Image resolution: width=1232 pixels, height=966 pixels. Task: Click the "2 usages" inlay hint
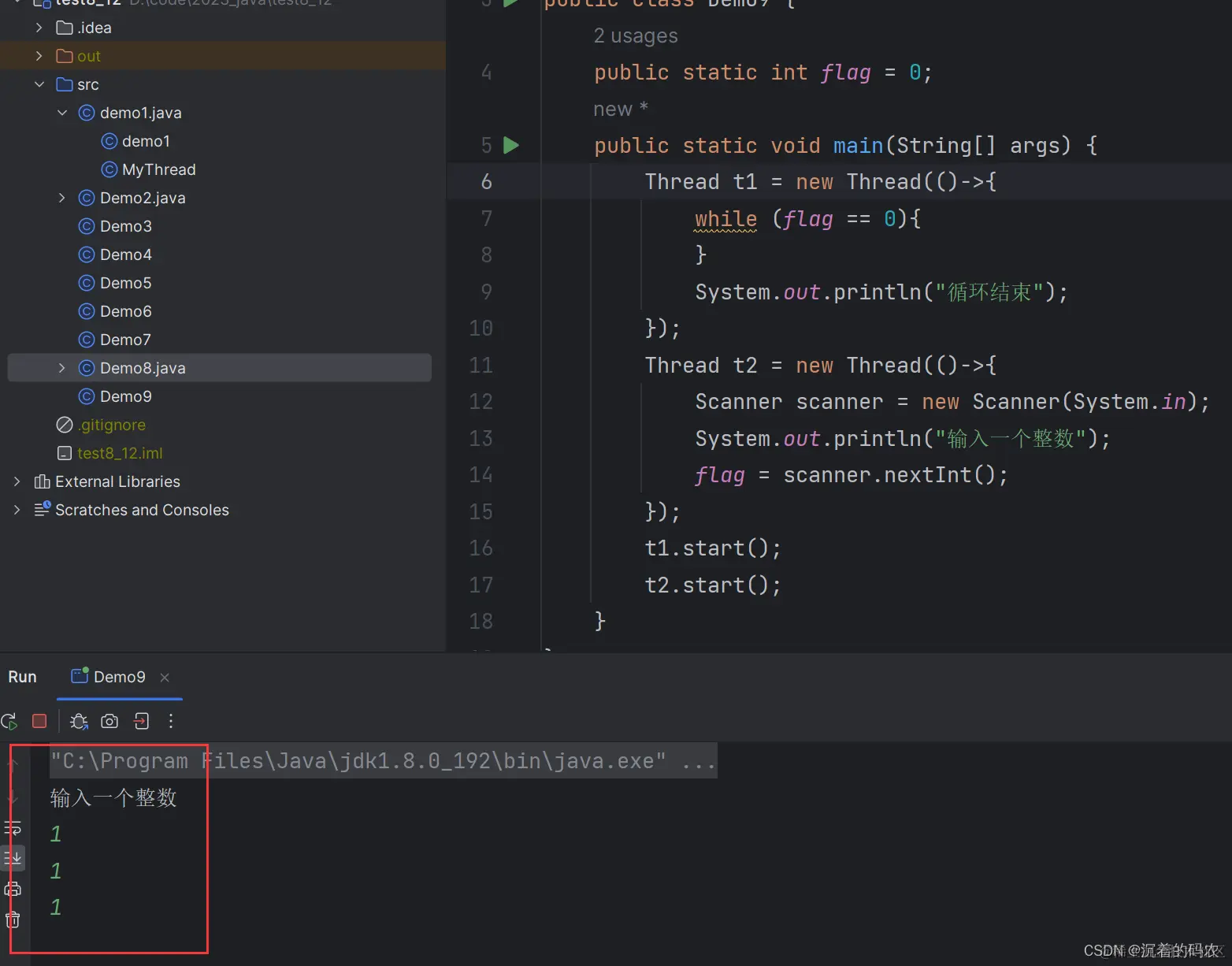[x=636, y=36]
